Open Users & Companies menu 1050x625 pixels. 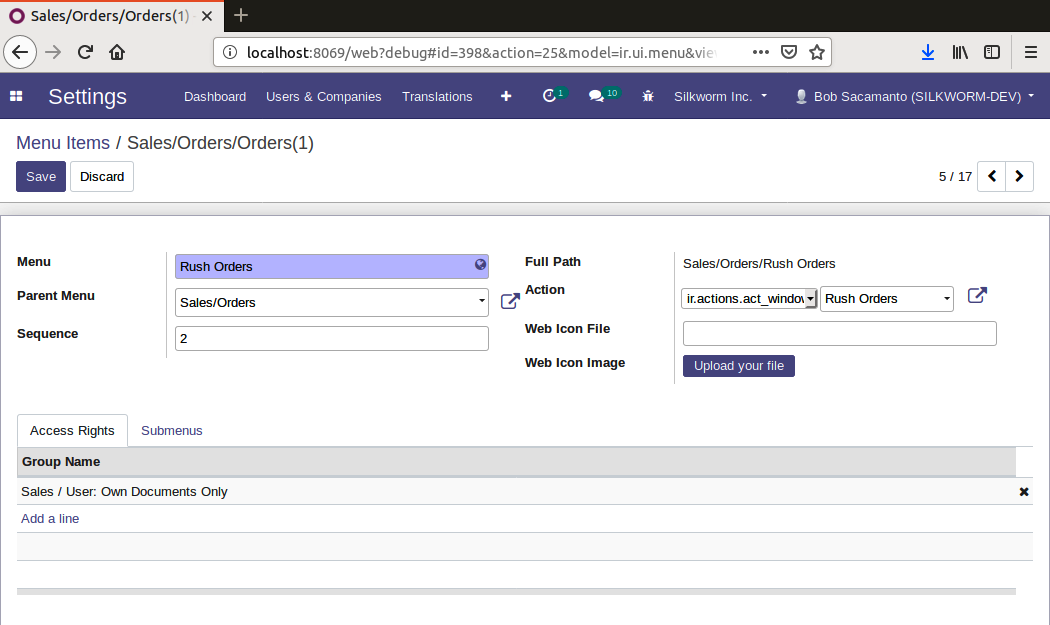coord(323,96)
